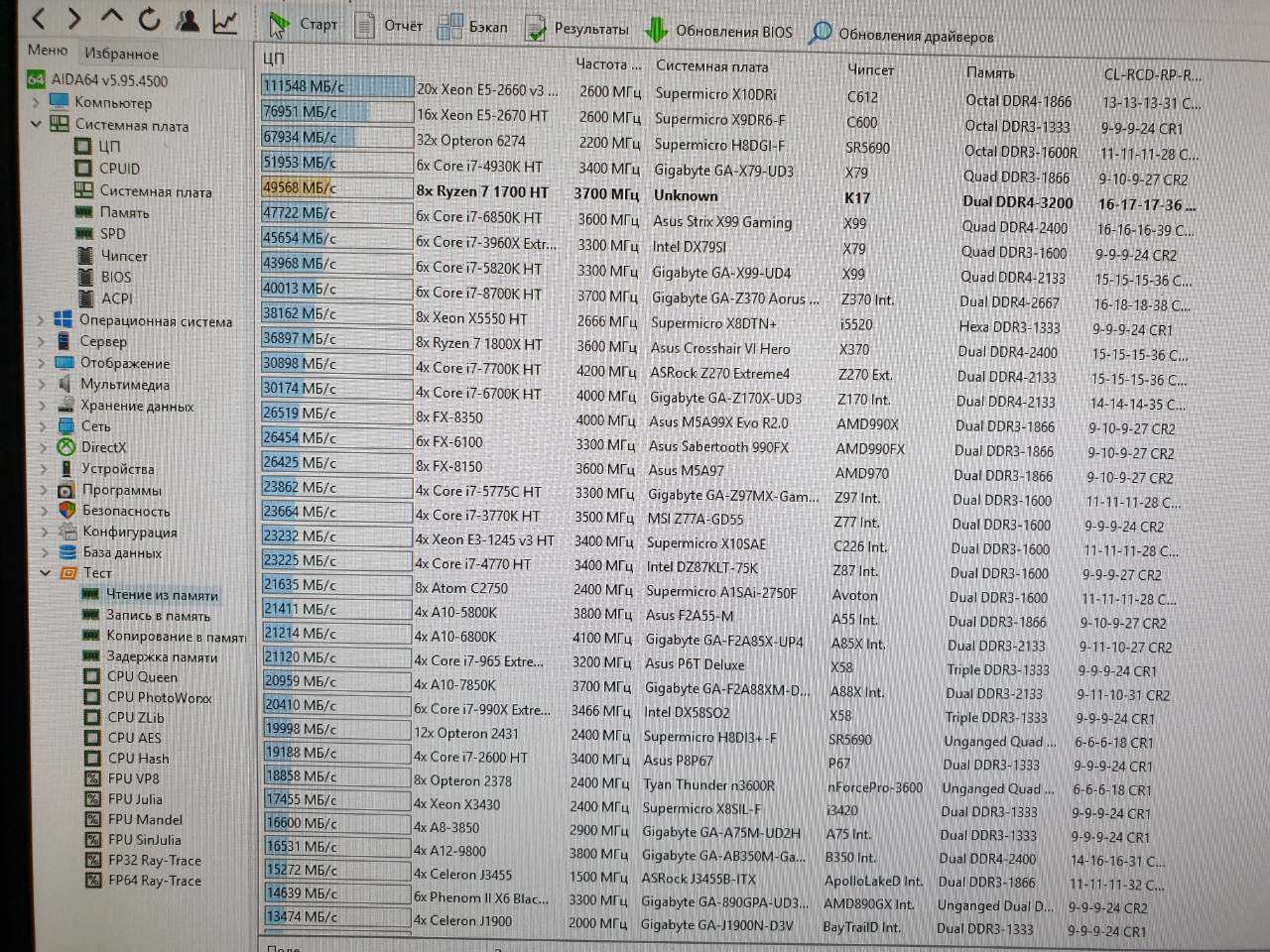Click the Up level arrow icon
Image resolution: width=1270 pixels, height=952 pixels.
(x=112, y=17)
